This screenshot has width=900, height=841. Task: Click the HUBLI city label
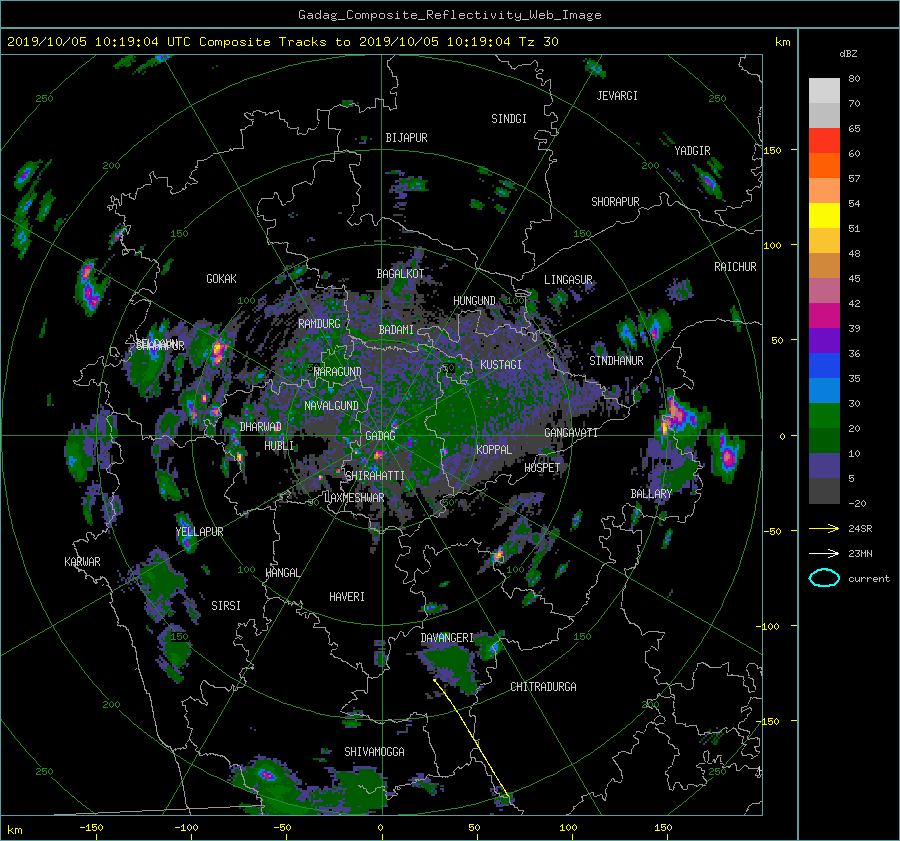tap(279, 446)
